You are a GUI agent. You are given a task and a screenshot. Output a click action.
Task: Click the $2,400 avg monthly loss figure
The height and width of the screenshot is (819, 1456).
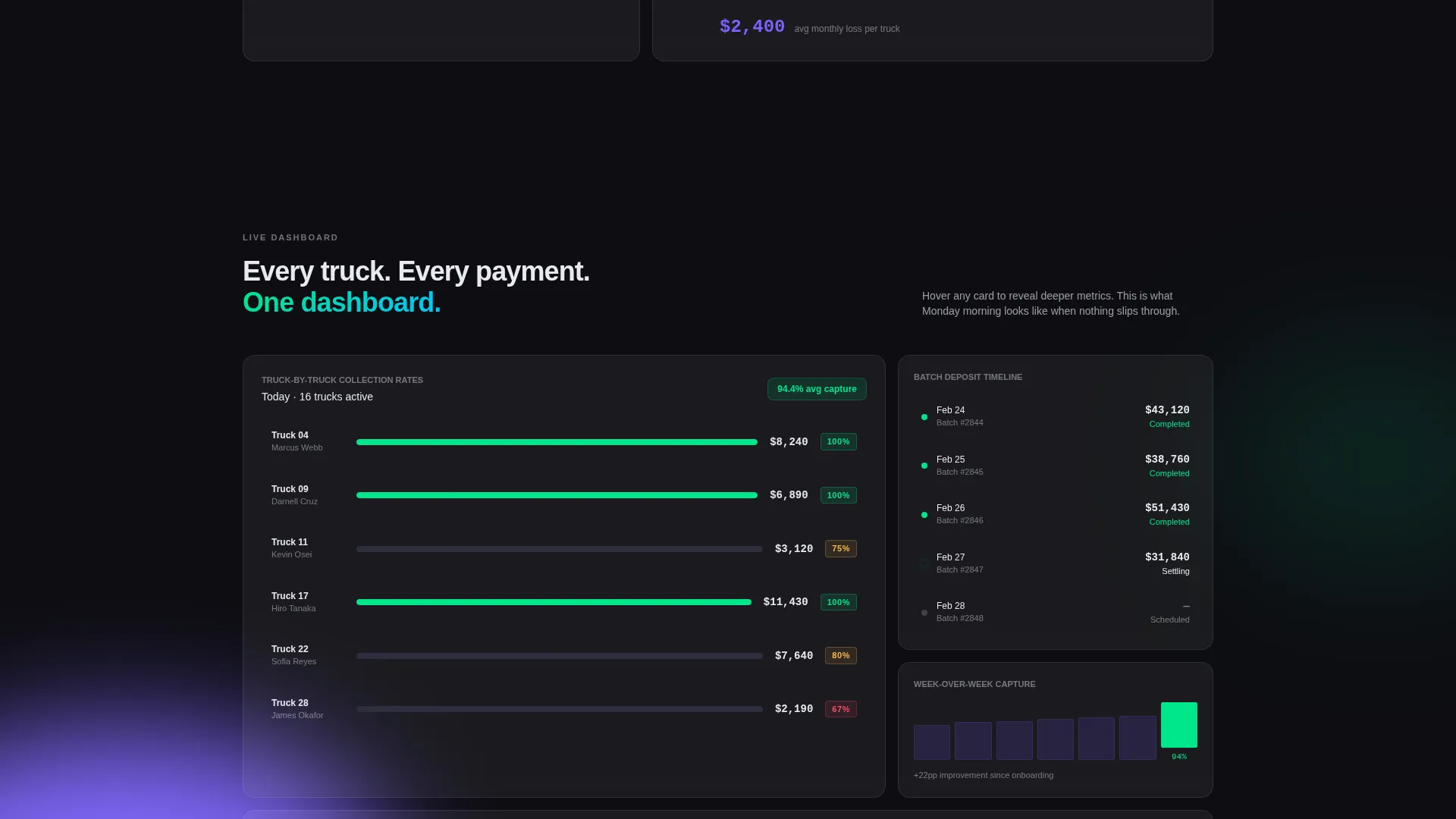click(x=752, y=27)
